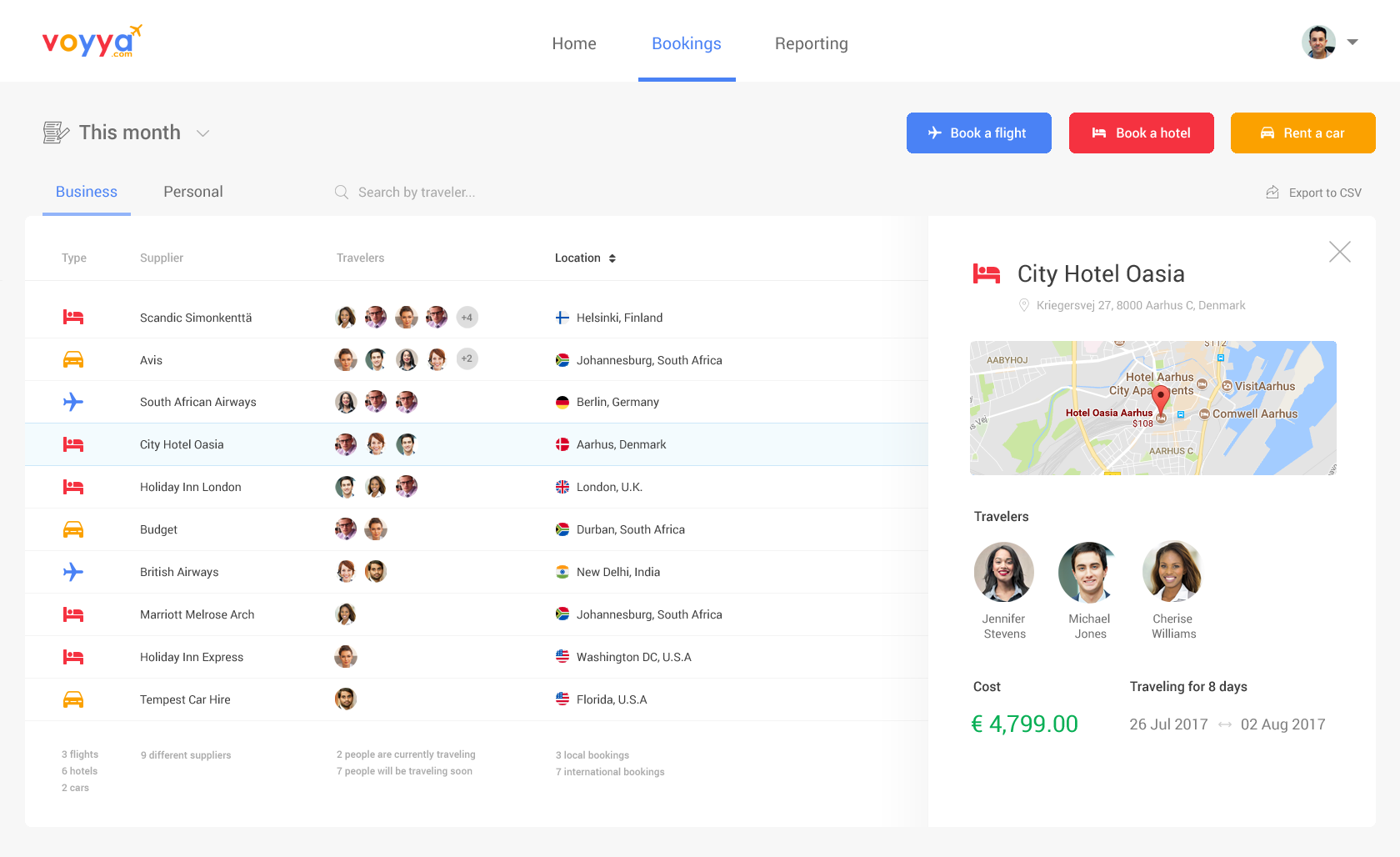
Task: Click Book a hotel button
Action: 1142,133
